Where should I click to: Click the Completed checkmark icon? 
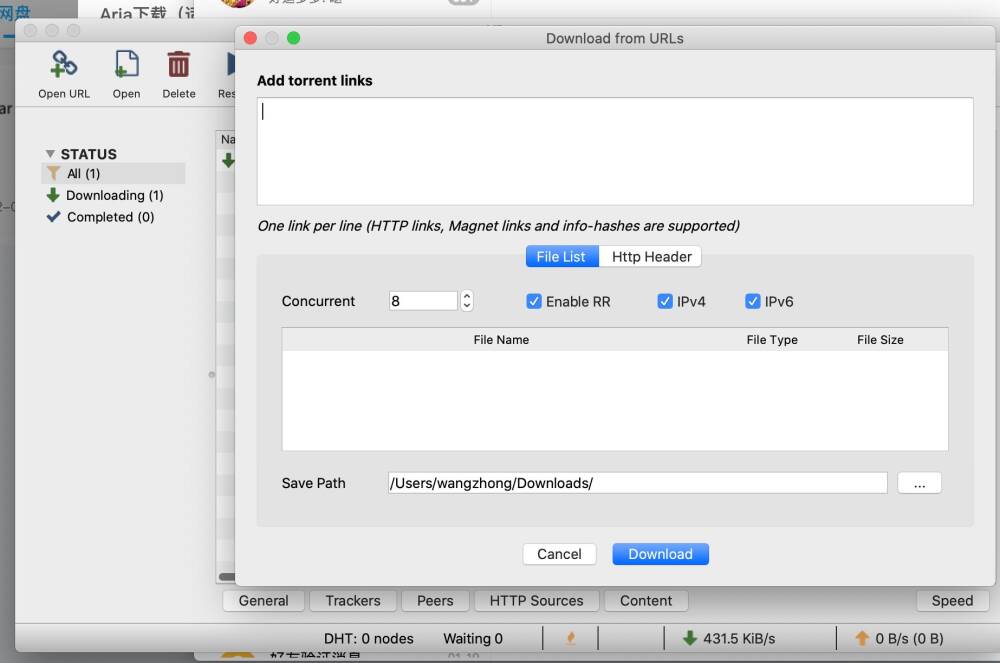(x=54, y=217)
